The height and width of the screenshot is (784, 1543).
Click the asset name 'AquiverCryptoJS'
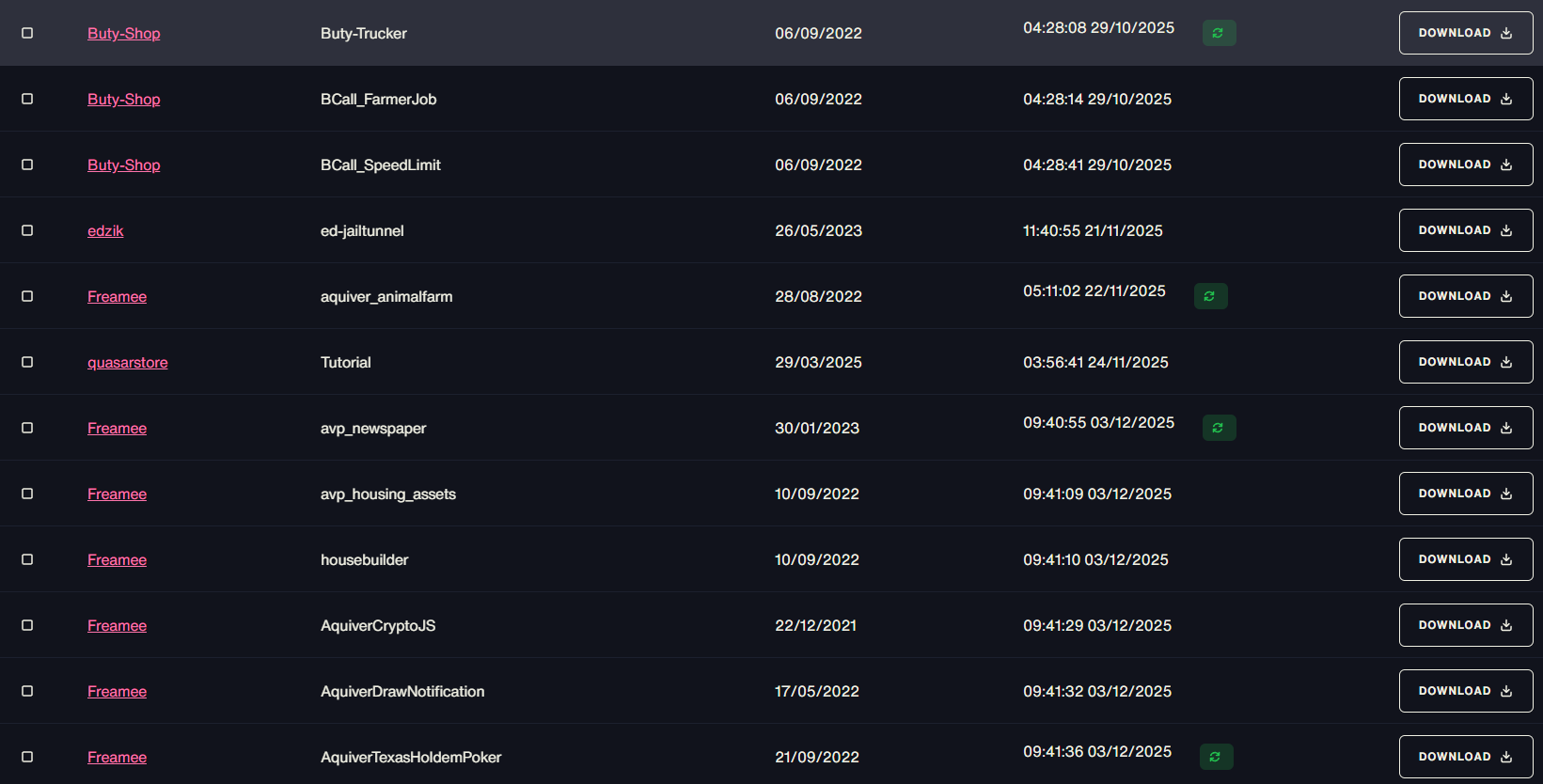(378, 625)
